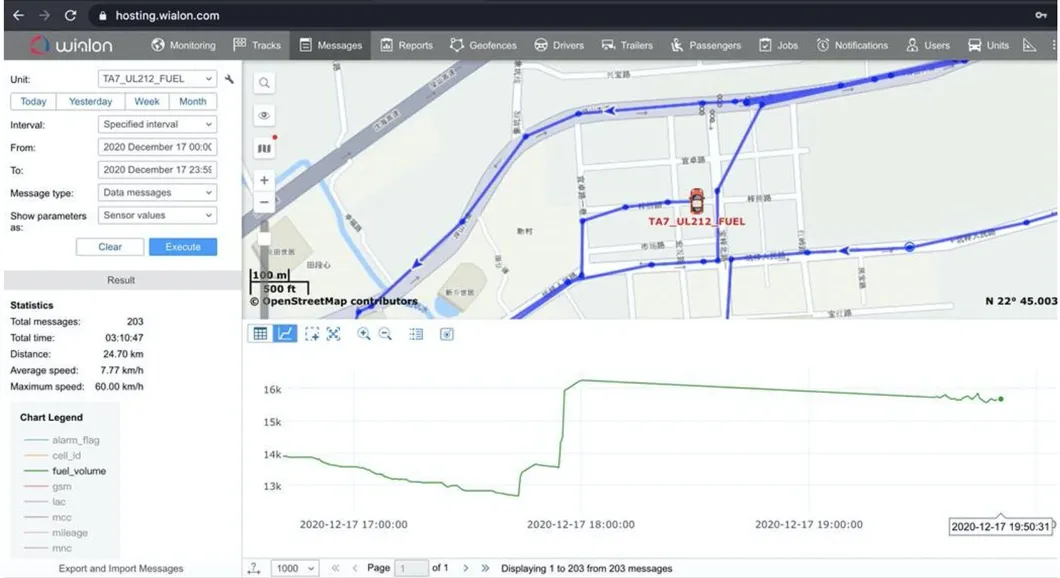Switch messages view to table mode
1060x578 pixels.
260,333
